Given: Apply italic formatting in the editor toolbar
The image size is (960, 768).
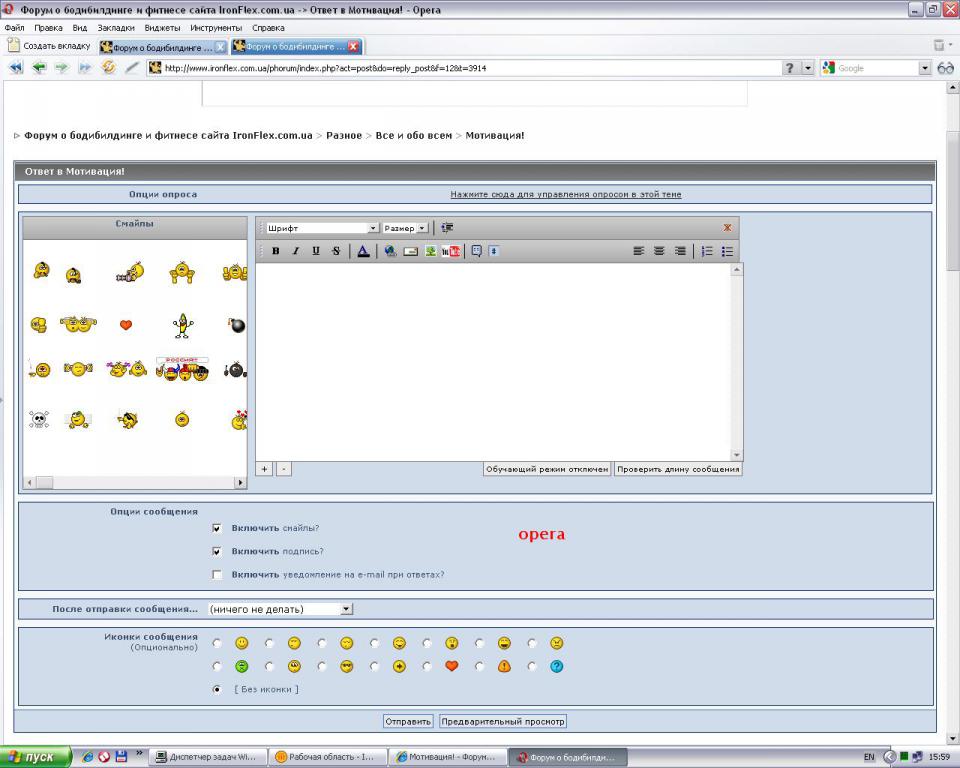Looking at the screenshot, I should [x=296, y=251].
